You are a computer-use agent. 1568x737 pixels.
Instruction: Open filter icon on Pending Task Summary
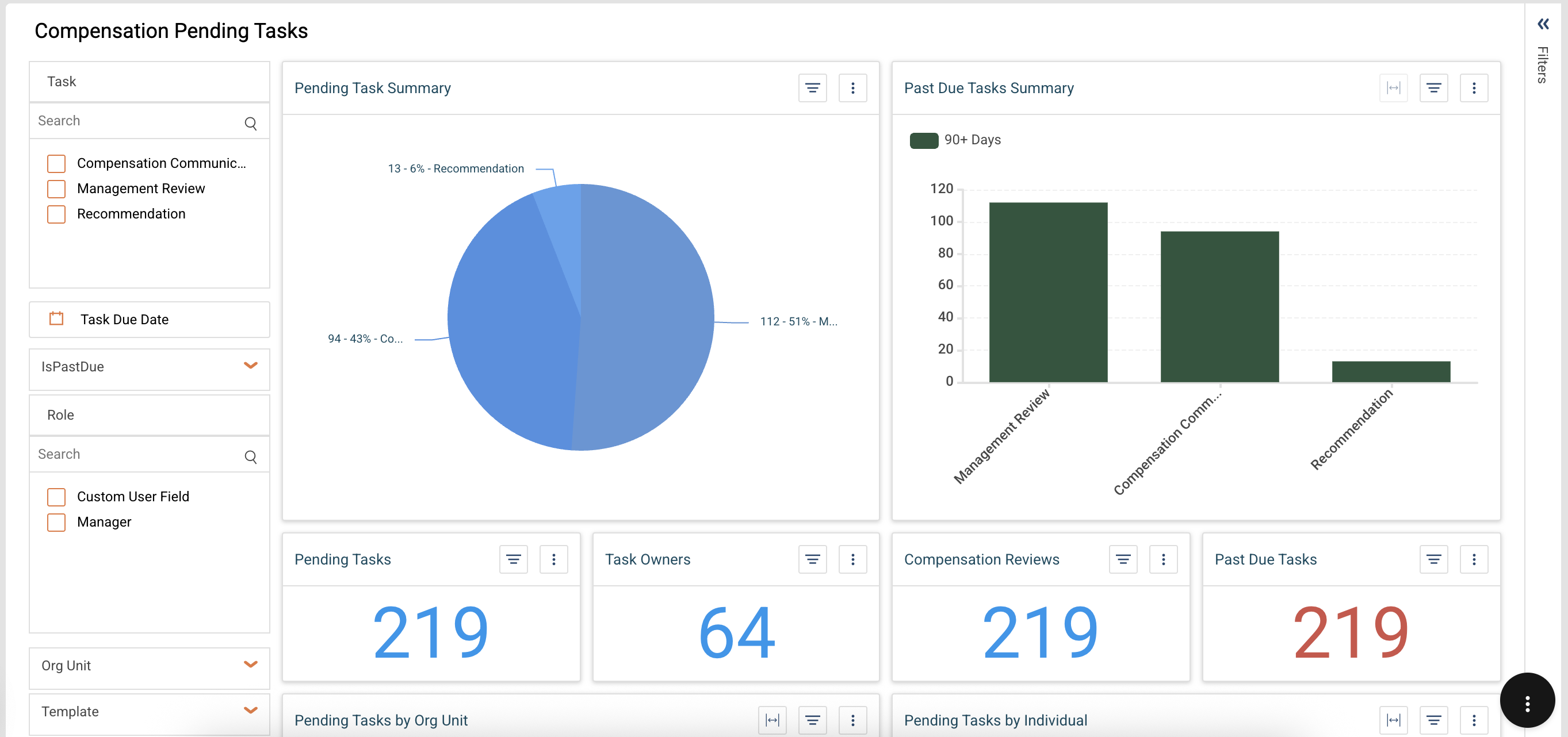(812, 89)
